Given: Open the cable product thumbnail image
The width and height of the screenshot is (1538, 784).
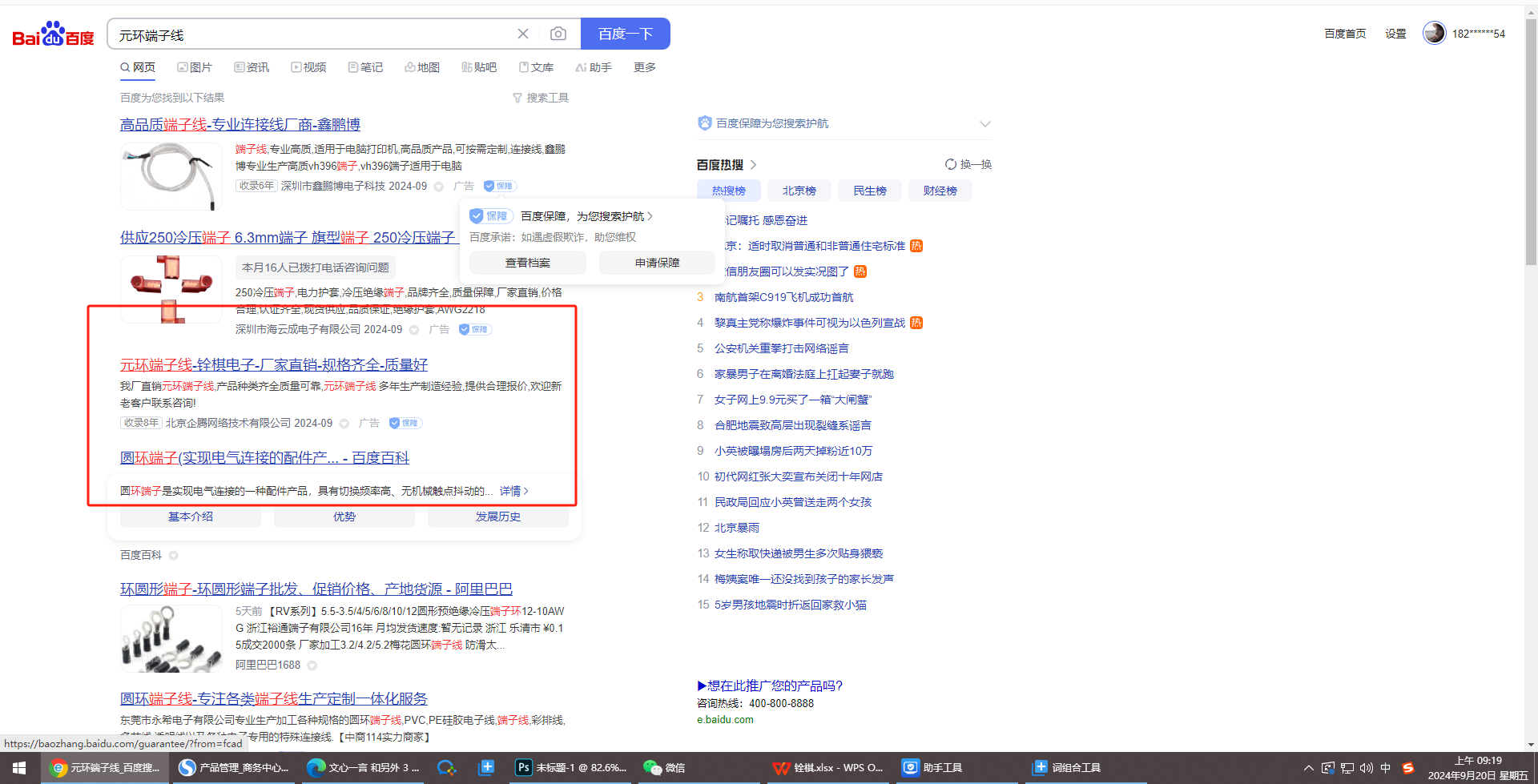Looking at the screenshot, I should point(171,176).
